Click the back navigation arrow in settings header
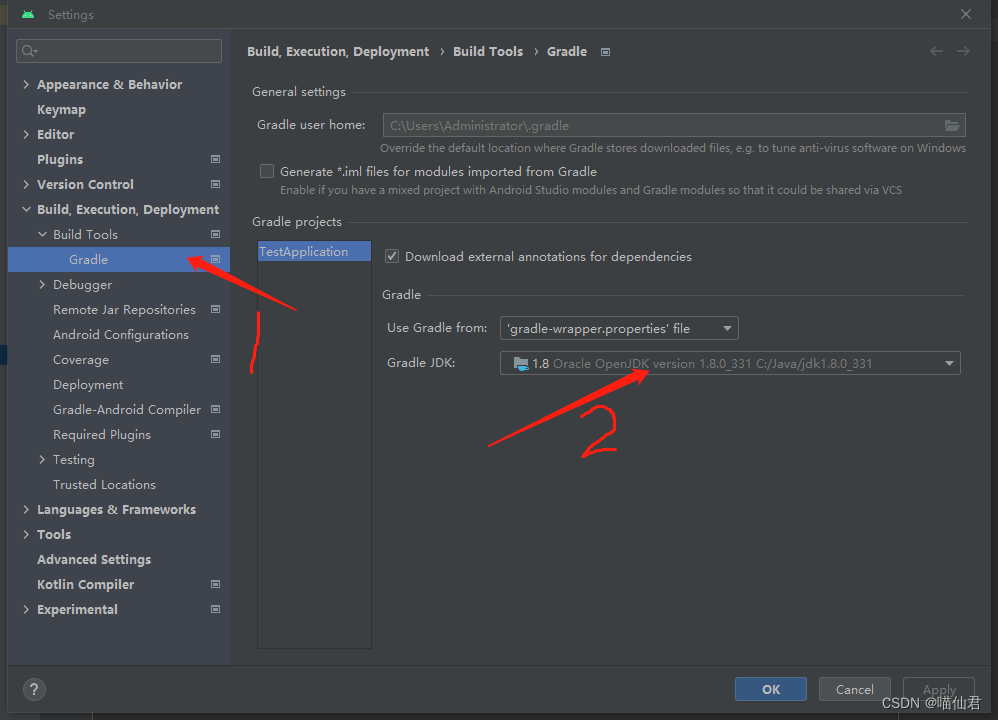Screen dimensions: 998x720 936,51
